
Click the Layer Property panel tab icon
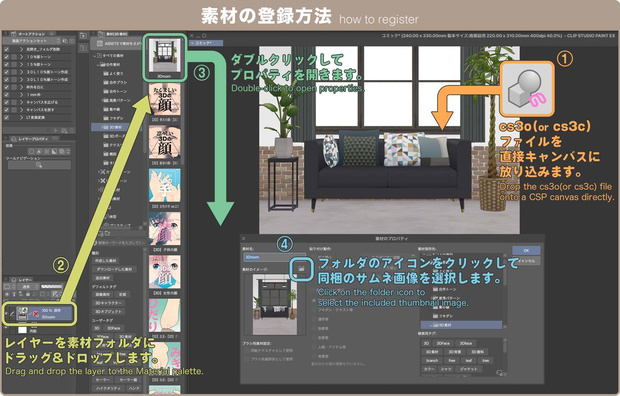pyautogui.click(x=13, y=139)
